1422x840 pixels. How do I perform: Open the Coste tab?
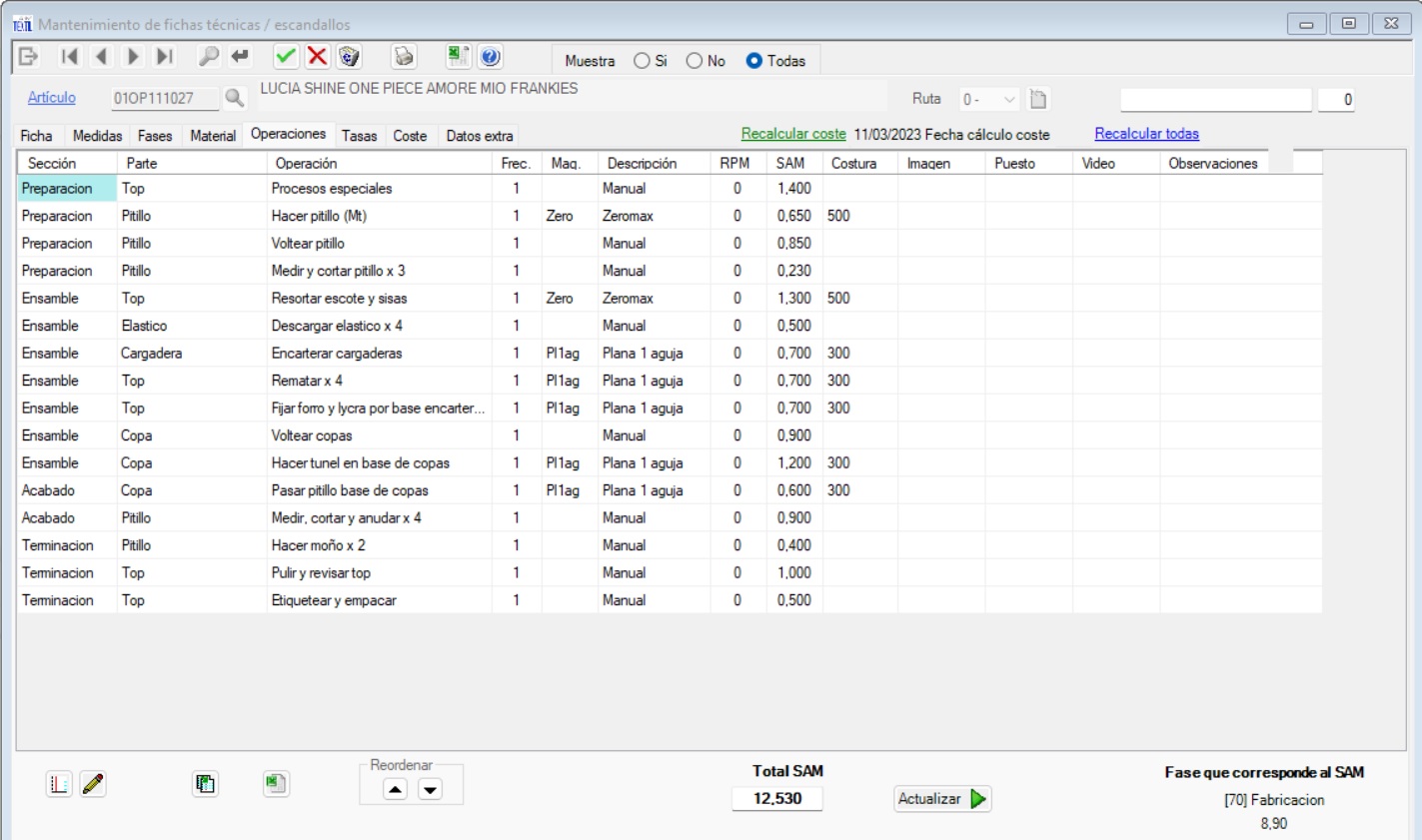coord(410,136)
